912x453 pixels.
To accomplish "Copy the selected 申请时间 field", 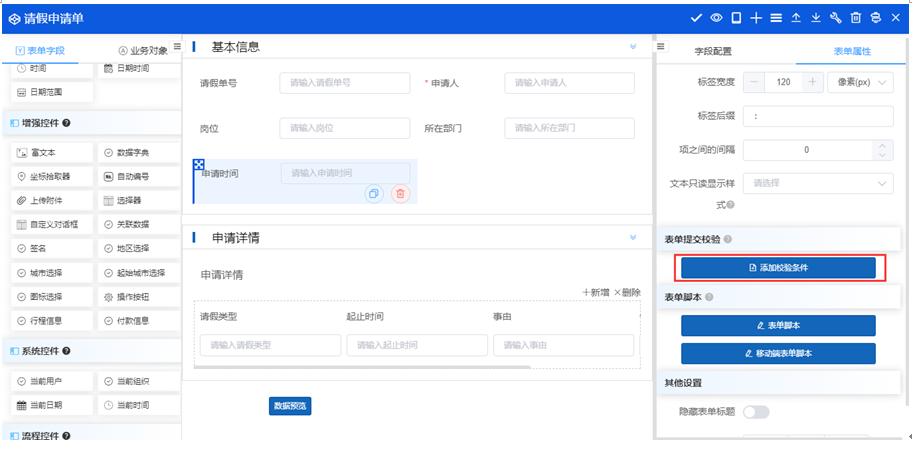I will [373, 194].
